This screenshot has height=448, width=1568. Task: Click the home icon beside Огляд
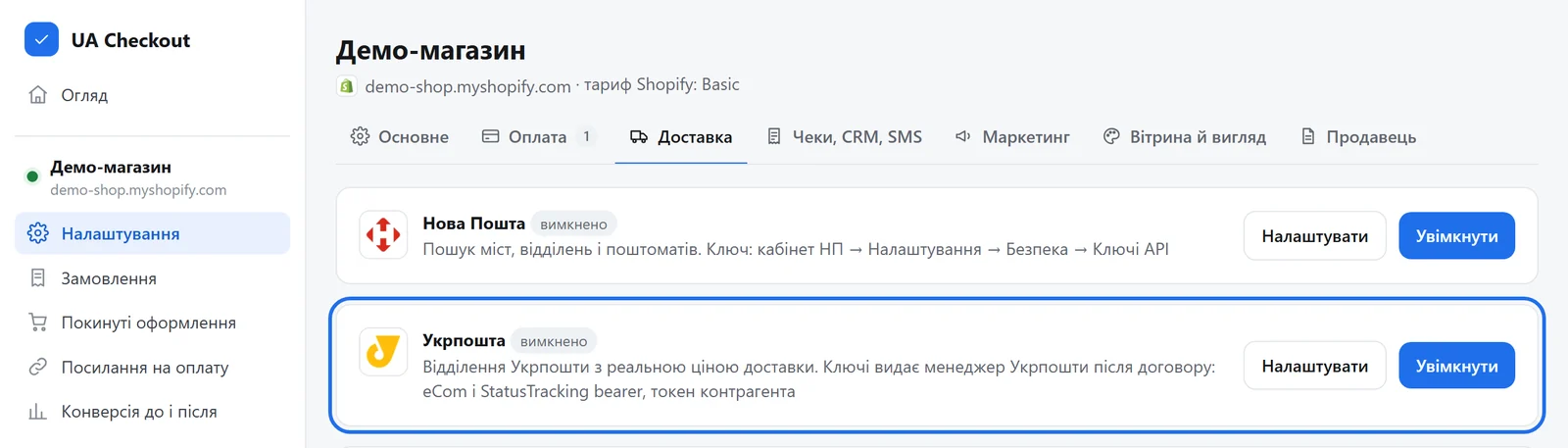pos(37,95)
